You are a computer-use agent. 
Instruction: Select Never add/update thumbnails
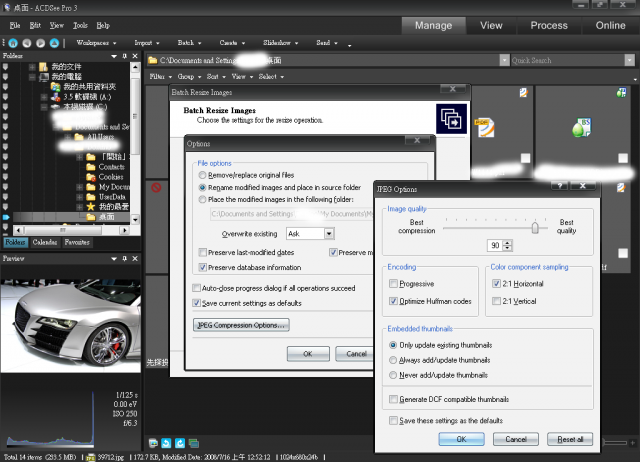(393, 375)
